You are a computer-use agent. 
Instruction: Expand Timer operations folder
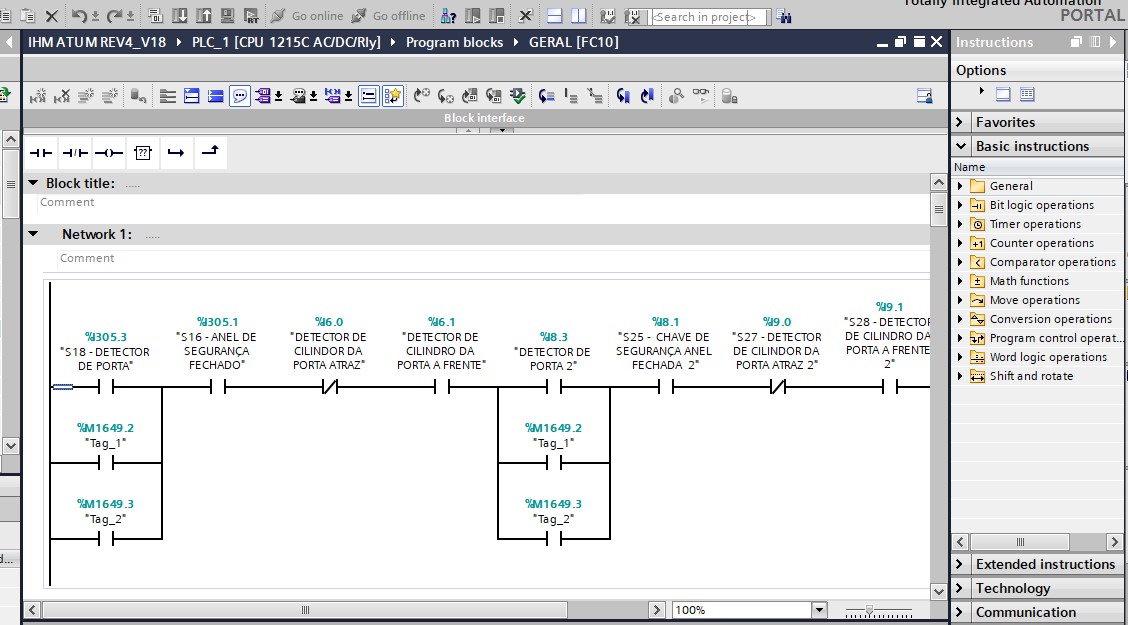point(961,224)
